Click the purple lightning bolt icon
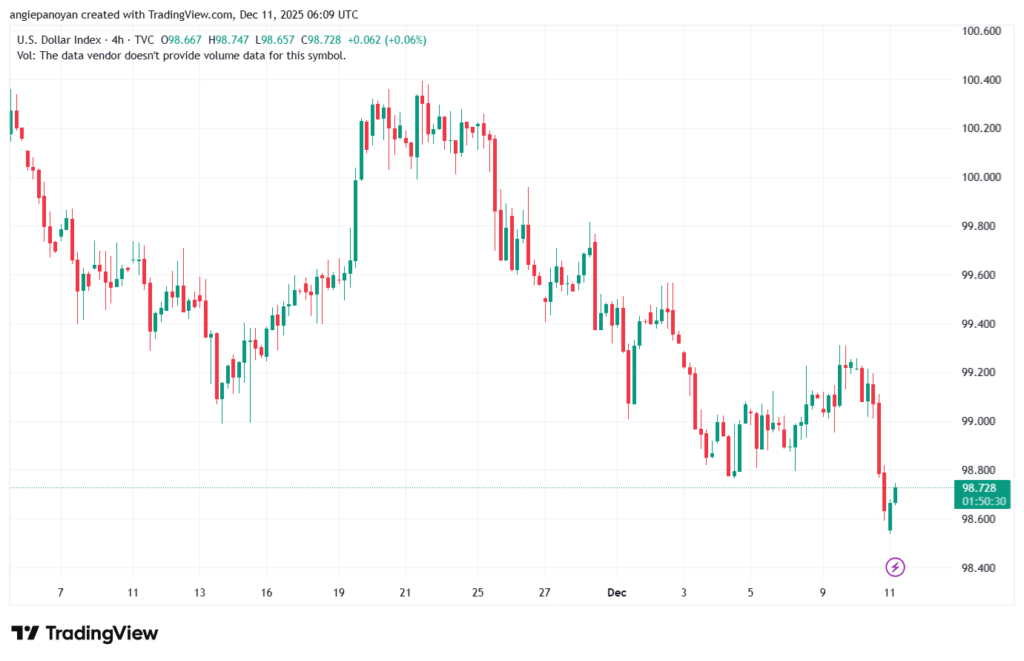The image size is (1024, 661). click(x=895, y=567)
